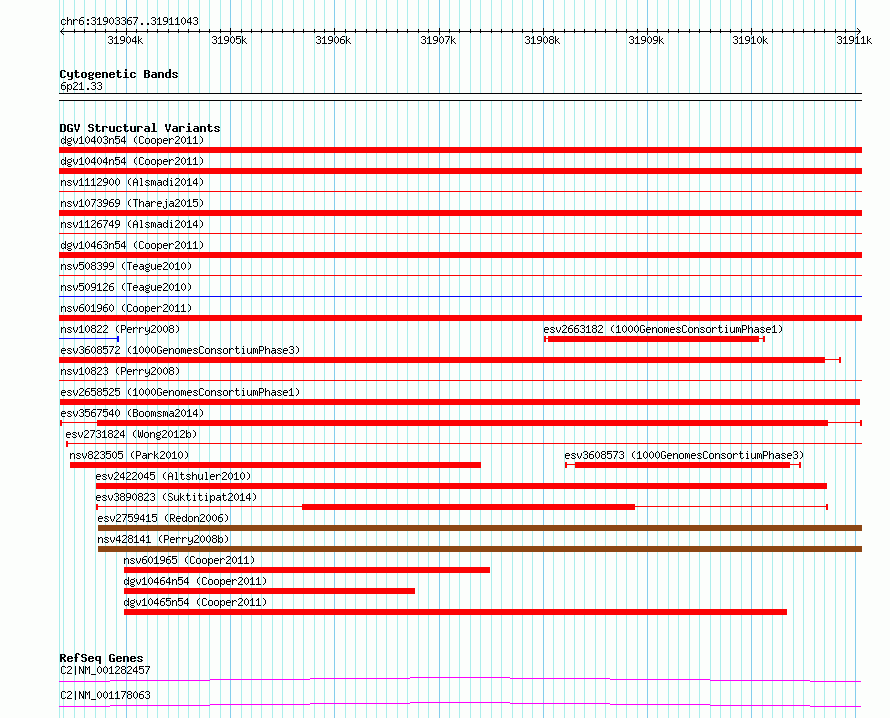Click the 31905k ruler position
The image size is (890, 718).
pos(229,40)
